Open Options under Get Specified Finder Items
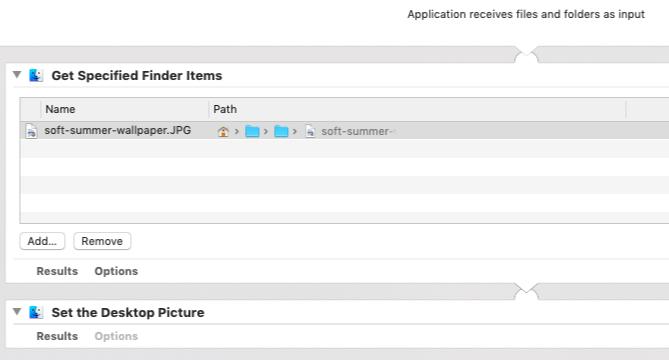669x360 pixels. pos(116,271)
